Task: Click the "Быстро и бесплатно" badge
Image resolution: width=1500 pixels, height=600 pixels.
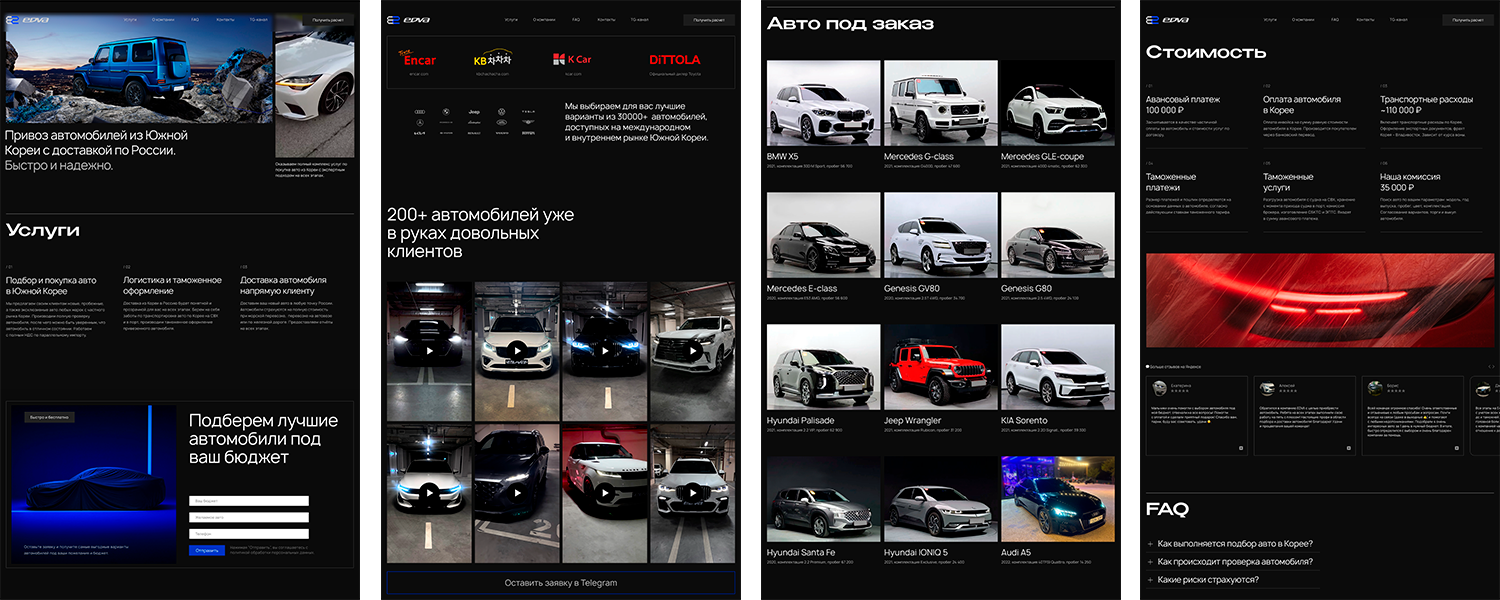Action: [51, 417]
